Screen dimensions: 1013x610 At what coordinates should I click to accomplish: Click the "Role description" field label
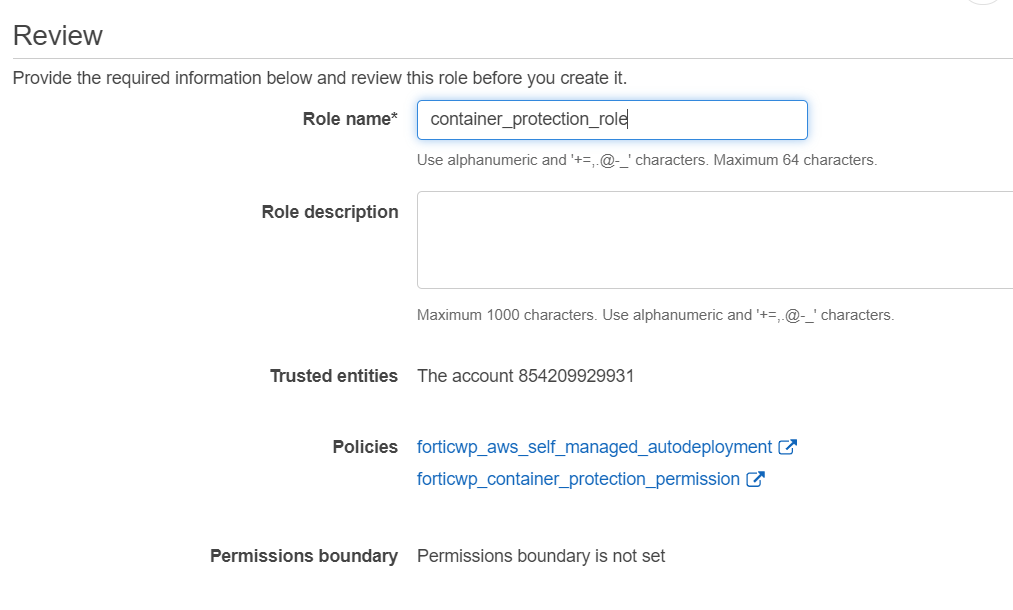(x=330, y=212)
